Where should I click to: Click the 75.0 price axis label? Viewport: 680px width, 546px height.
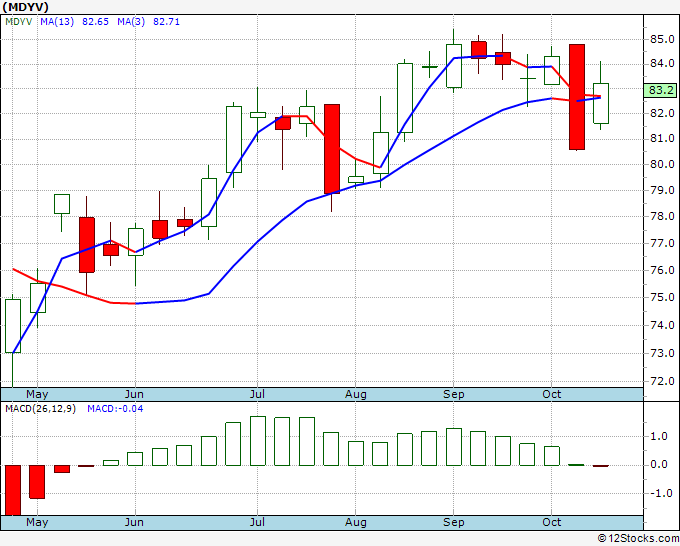(662, 298)
